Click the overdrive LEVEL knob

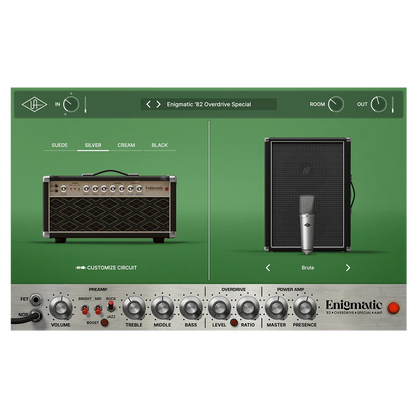coord(219,307)
